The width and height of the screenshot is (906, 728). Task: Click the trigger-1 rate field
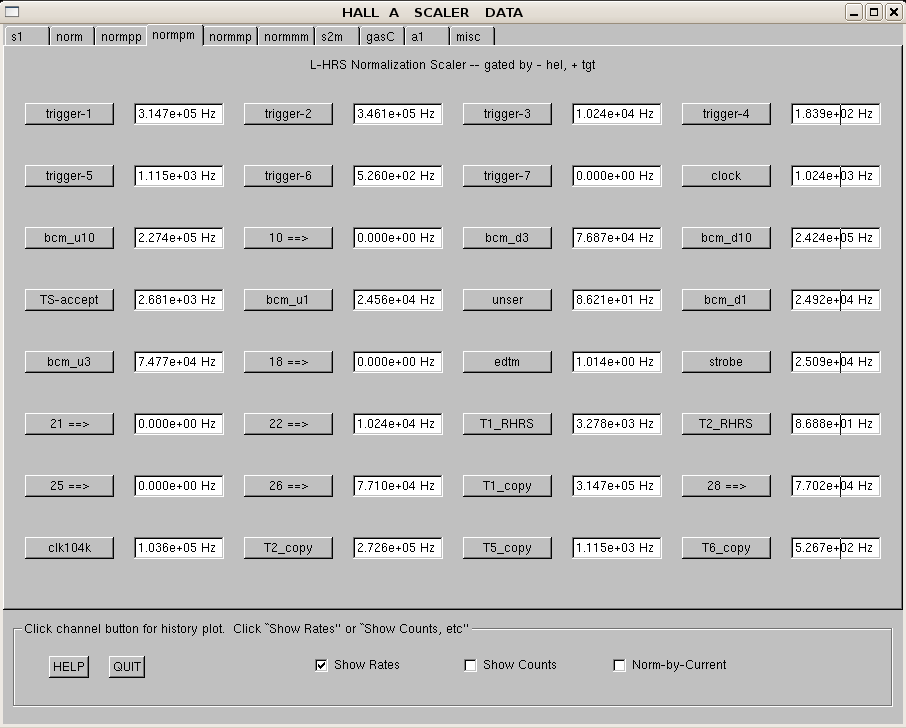tap(179, 114)
